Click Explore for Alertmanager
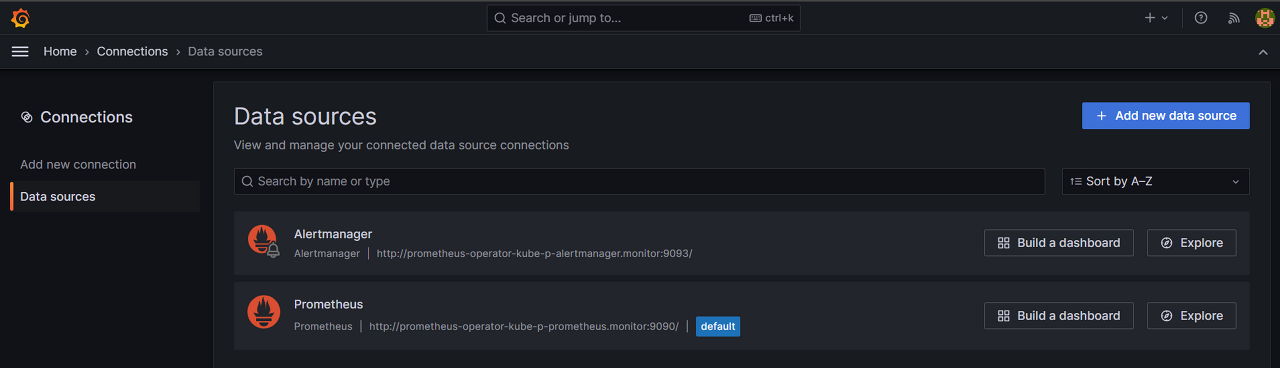Screen dimensions: 1280x368 point(1191,243)
